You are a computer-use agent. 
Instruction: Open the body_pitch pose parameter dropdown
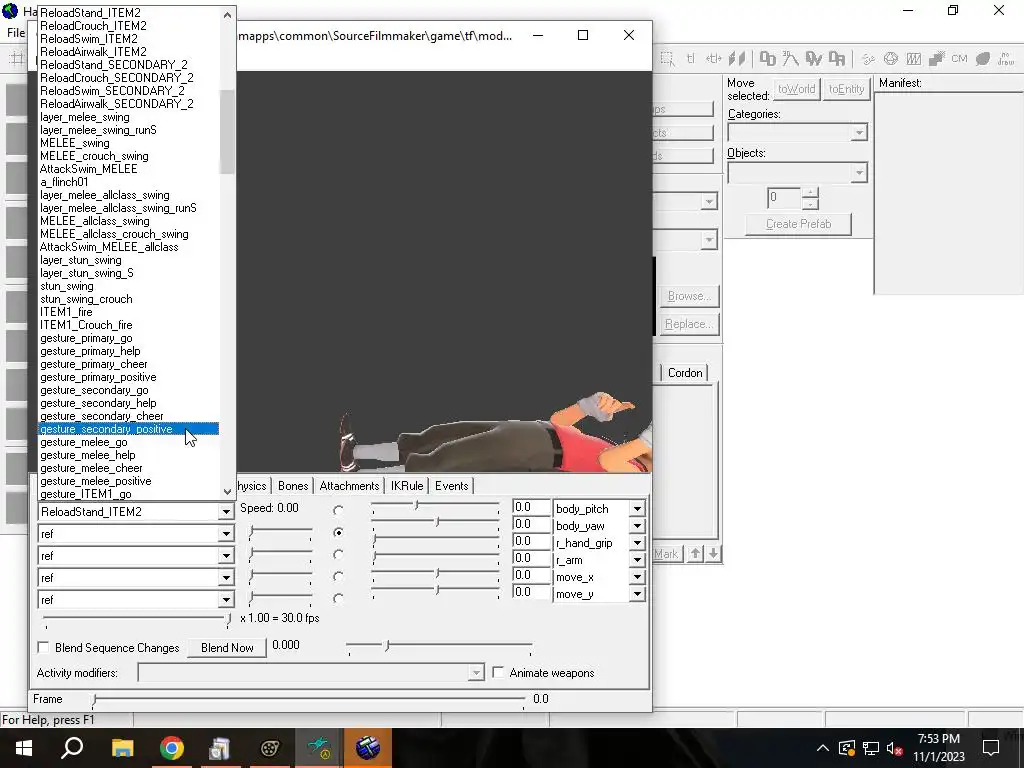[x=637, y=509]
